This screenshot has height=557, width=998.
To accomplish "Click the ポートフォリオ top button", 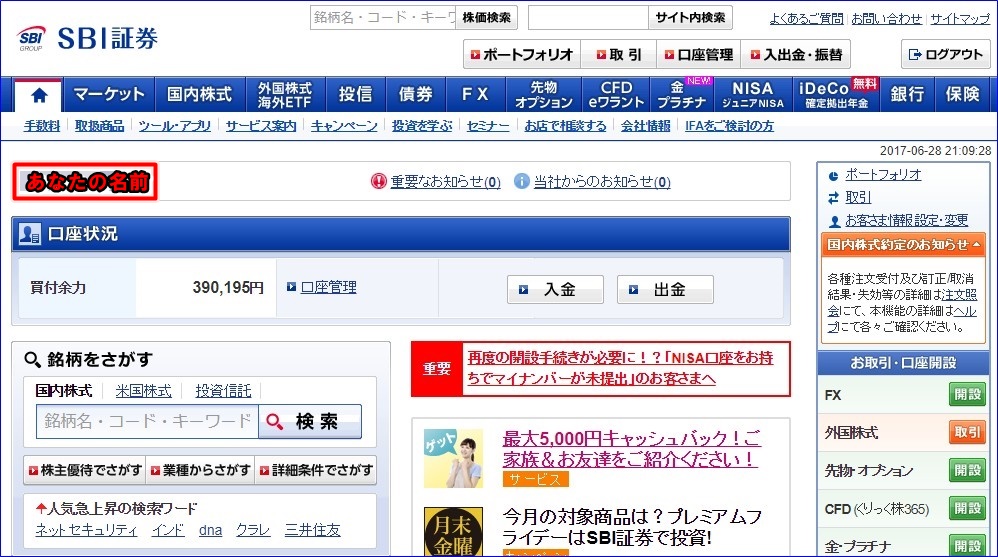I will coord(522,55).
